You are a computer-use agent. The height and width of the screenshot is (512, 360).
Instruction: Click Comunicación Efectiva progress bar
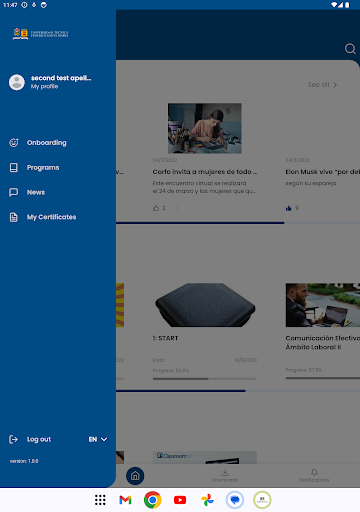point(323,378)
